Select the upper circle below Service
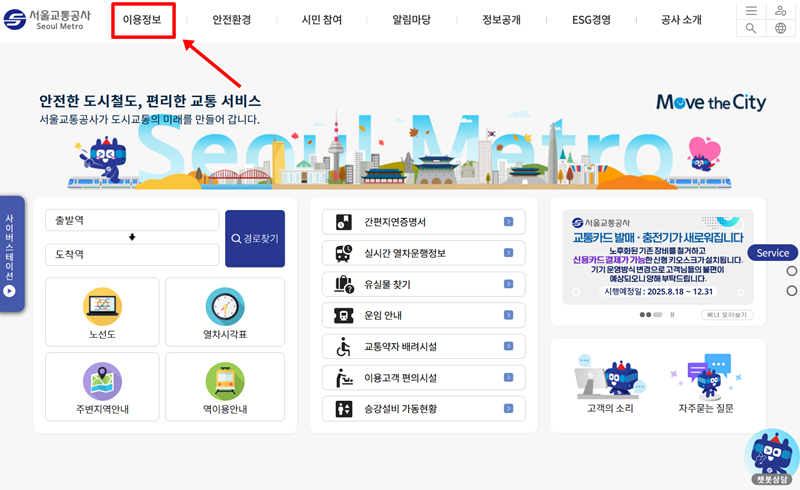The height and width of the screenshot is (490, 800). pos(791,271)
